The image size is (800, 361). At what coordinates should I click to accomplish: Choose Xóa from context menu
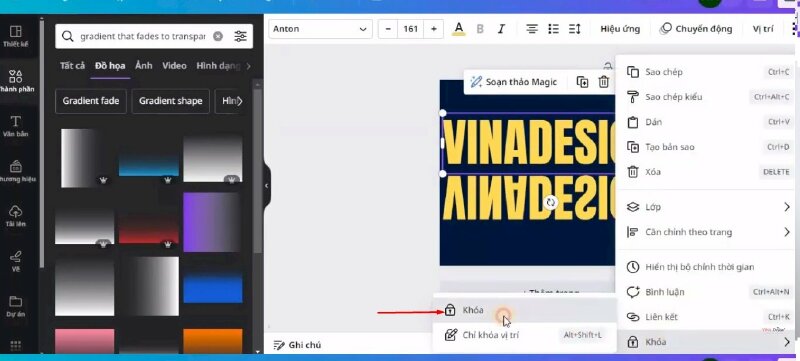click(x=708, y=172)
